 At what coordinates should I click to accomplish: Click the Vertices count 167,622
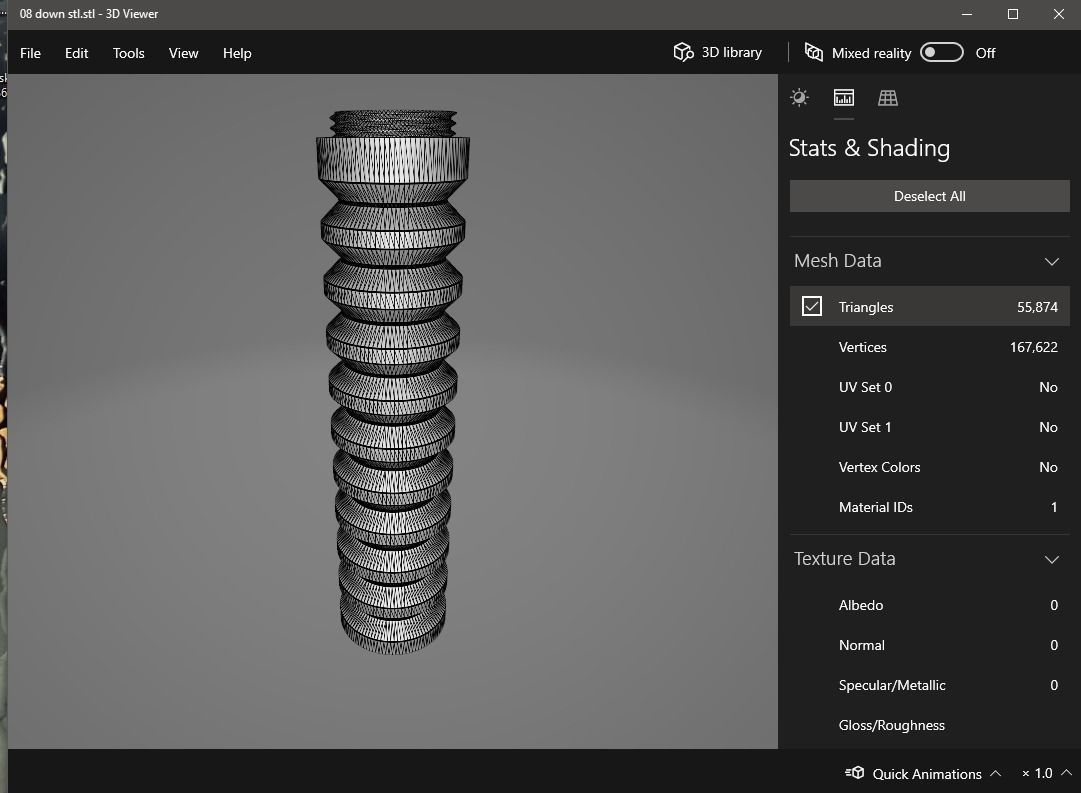[1033, 347]
